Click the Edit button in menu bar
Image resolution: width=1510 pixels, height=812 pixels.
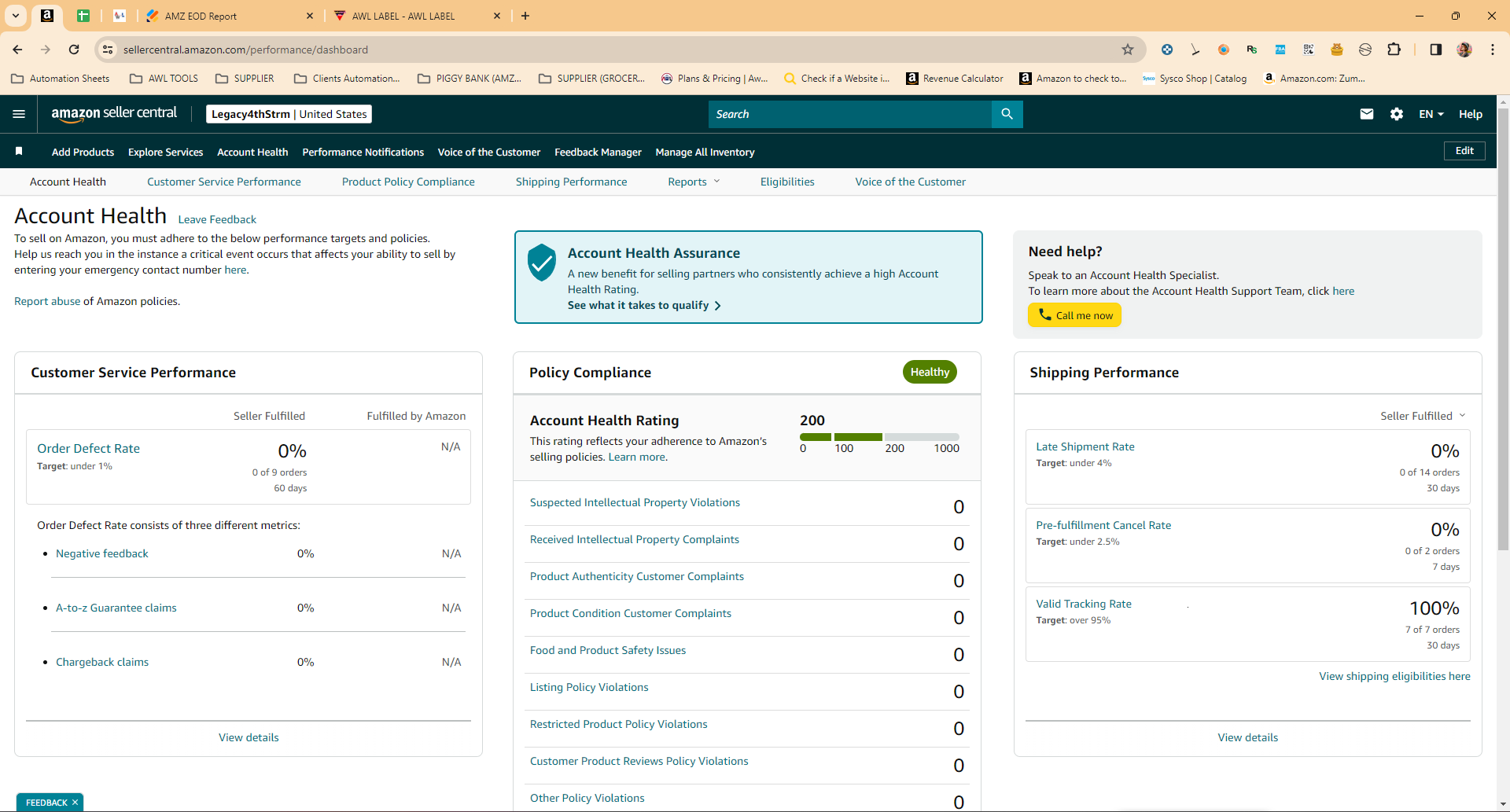pos(1464,151)
